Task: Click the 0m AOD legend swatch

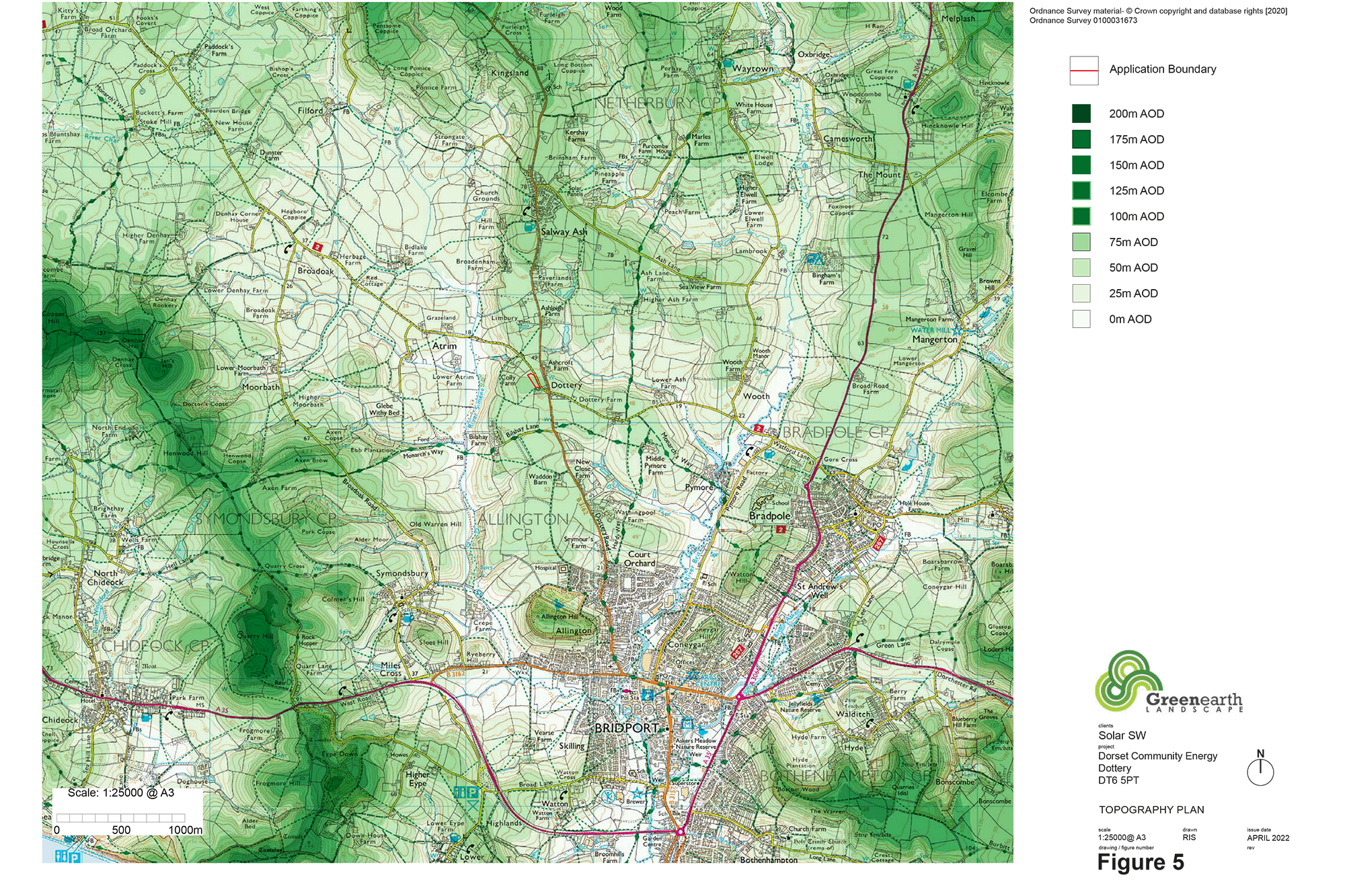Action: click(x=1081, y=319)
